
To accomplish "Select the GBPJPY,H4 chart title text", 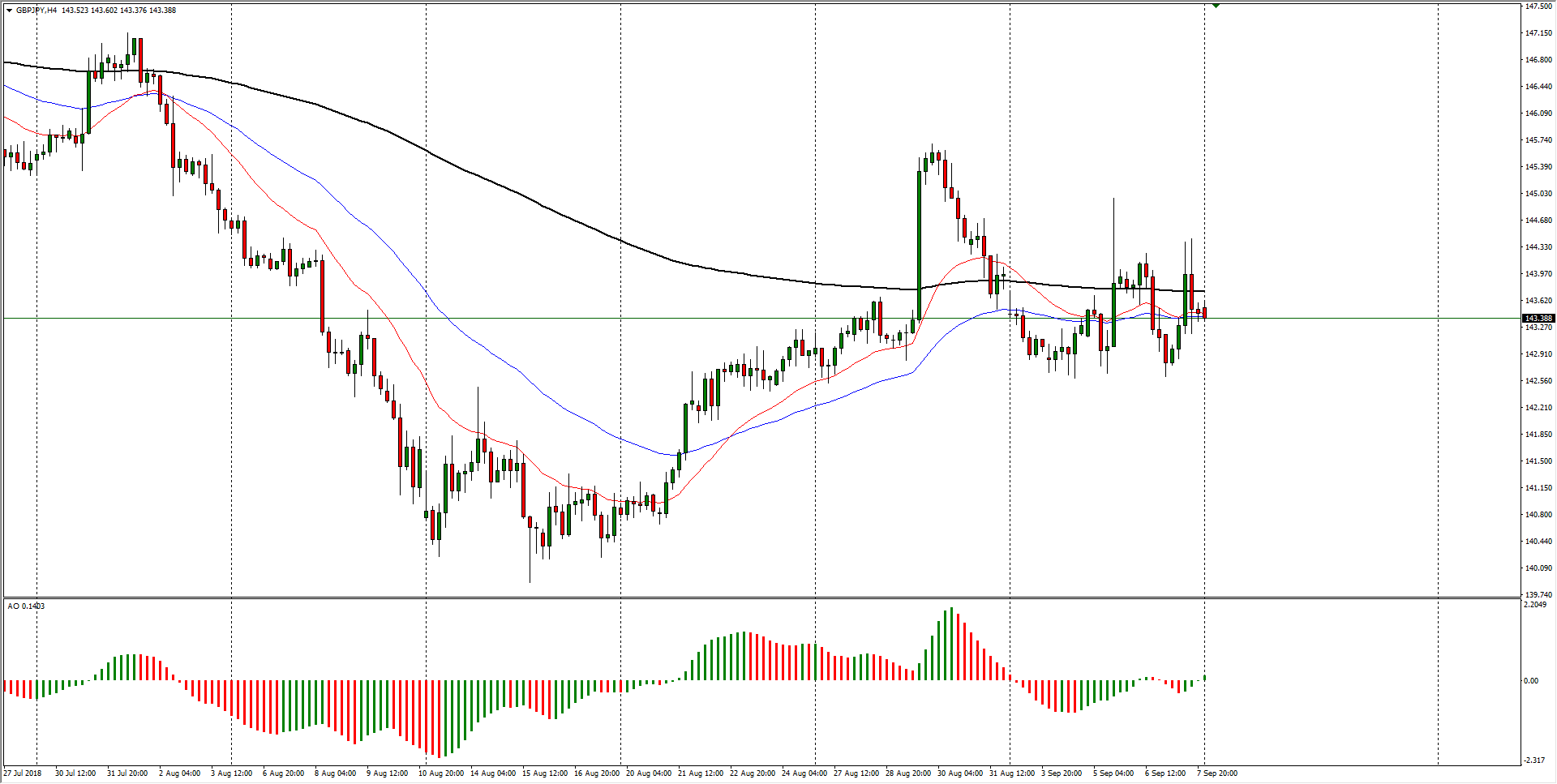I will pyautogui.click(x=36, y=11).
